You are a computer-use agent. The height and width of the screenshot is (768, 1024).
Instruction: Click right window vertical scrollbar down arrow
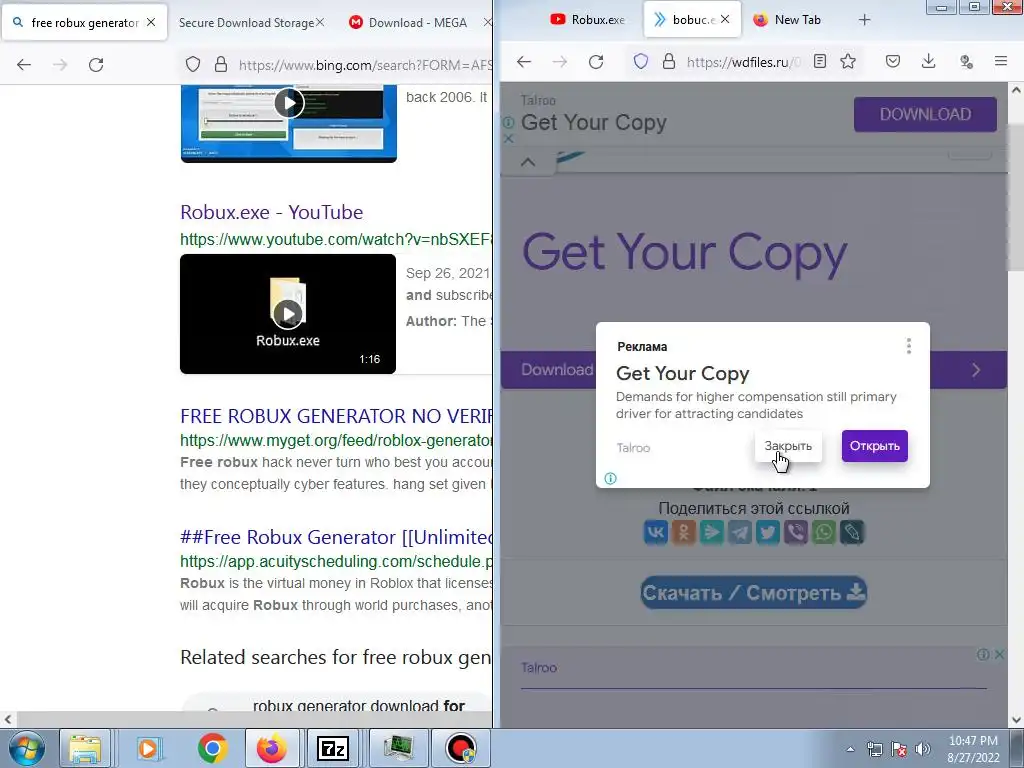[1016, 720]
